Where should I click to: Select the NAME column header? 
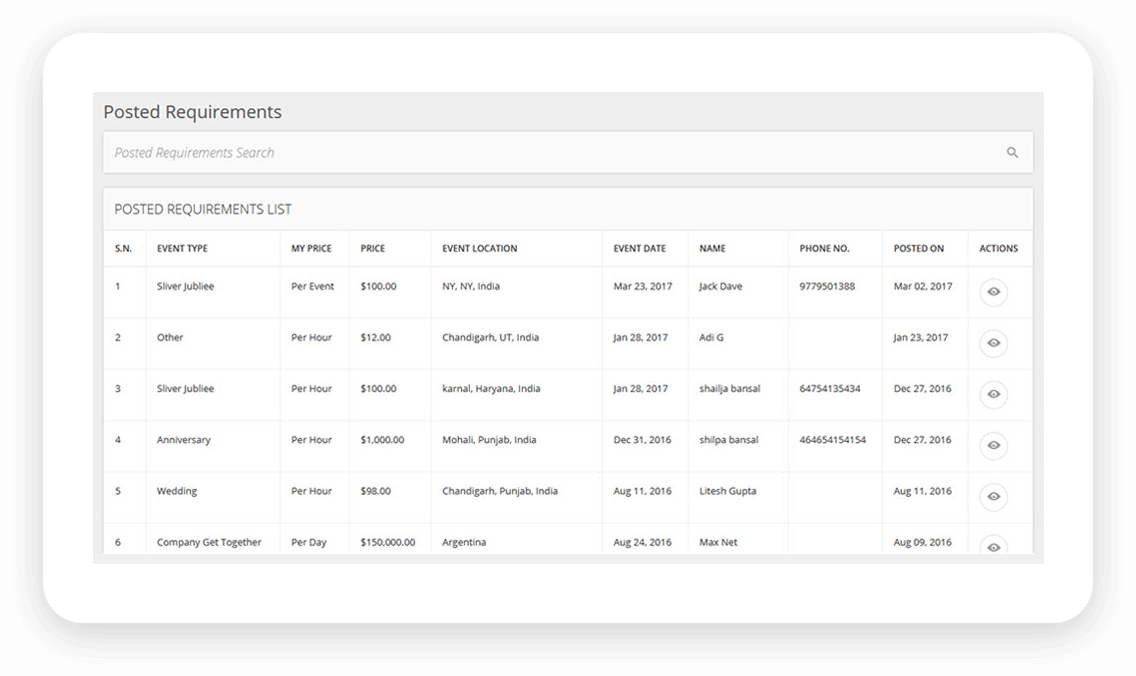(x=711, y=248)
